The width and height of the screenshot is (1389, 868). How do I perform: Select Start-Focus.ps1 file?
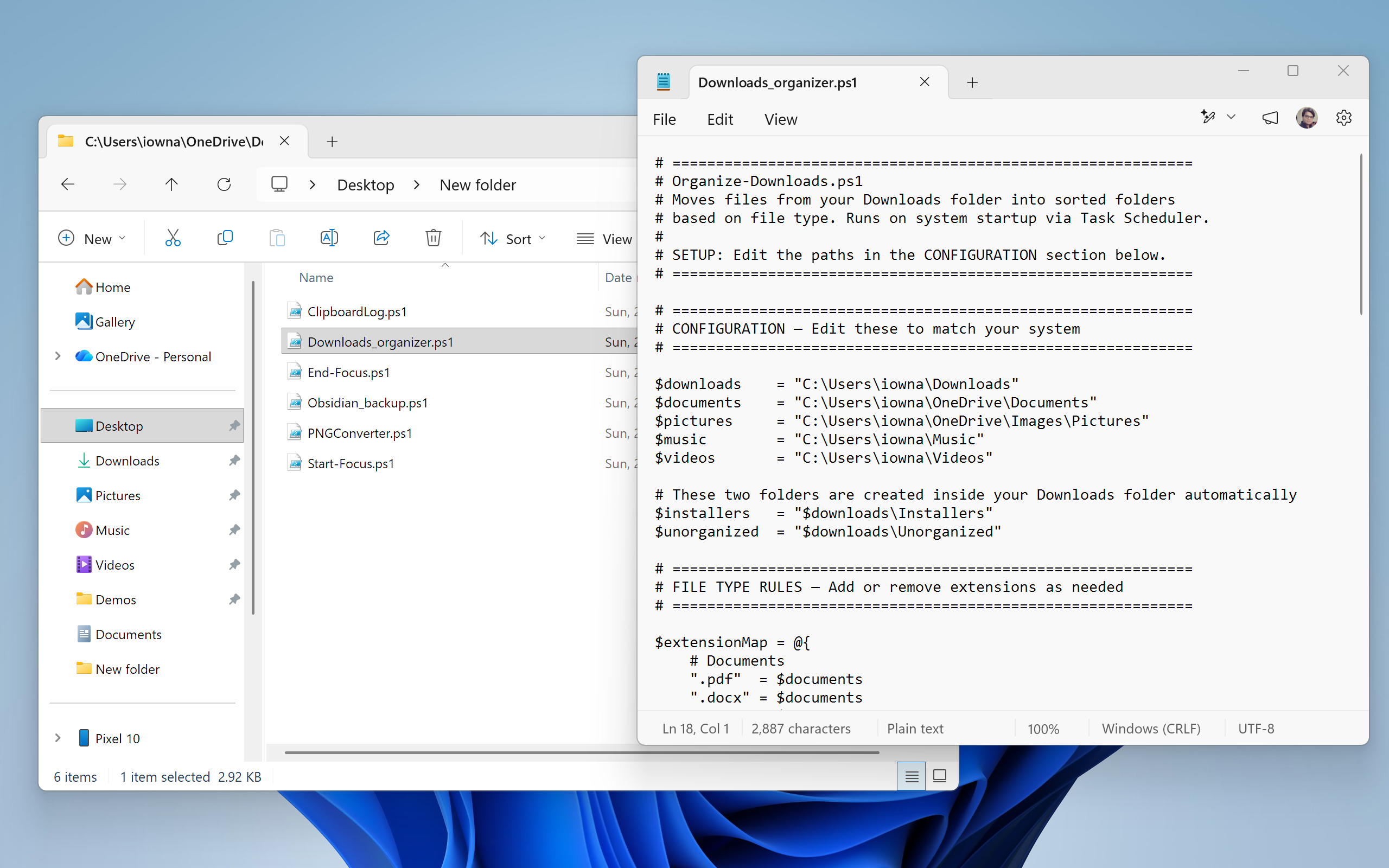(351, 464)
